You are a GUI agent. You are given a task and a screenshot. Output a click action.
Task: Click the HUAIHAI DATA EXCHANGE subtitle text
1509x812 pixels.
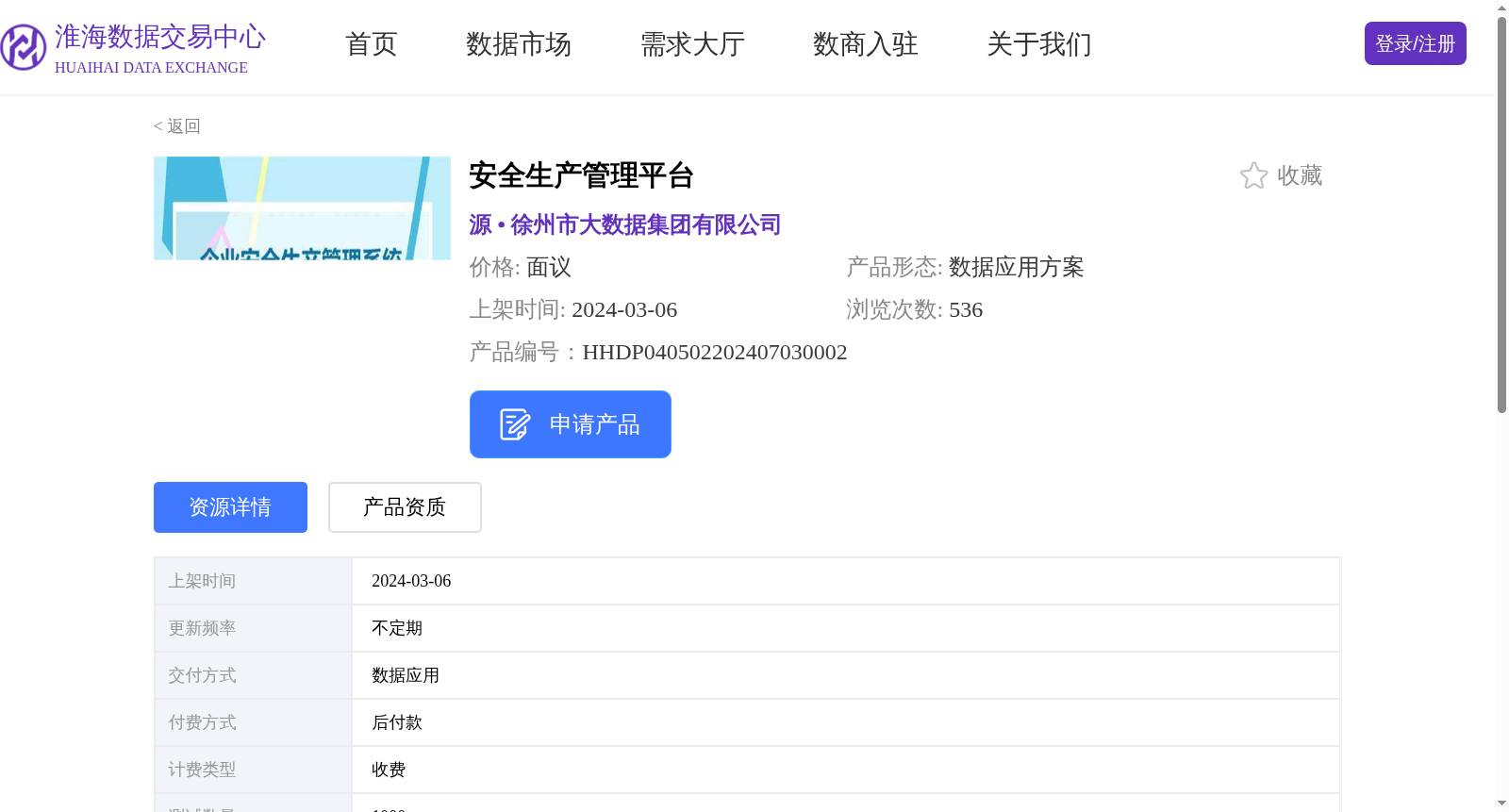[x=151, y=68]
